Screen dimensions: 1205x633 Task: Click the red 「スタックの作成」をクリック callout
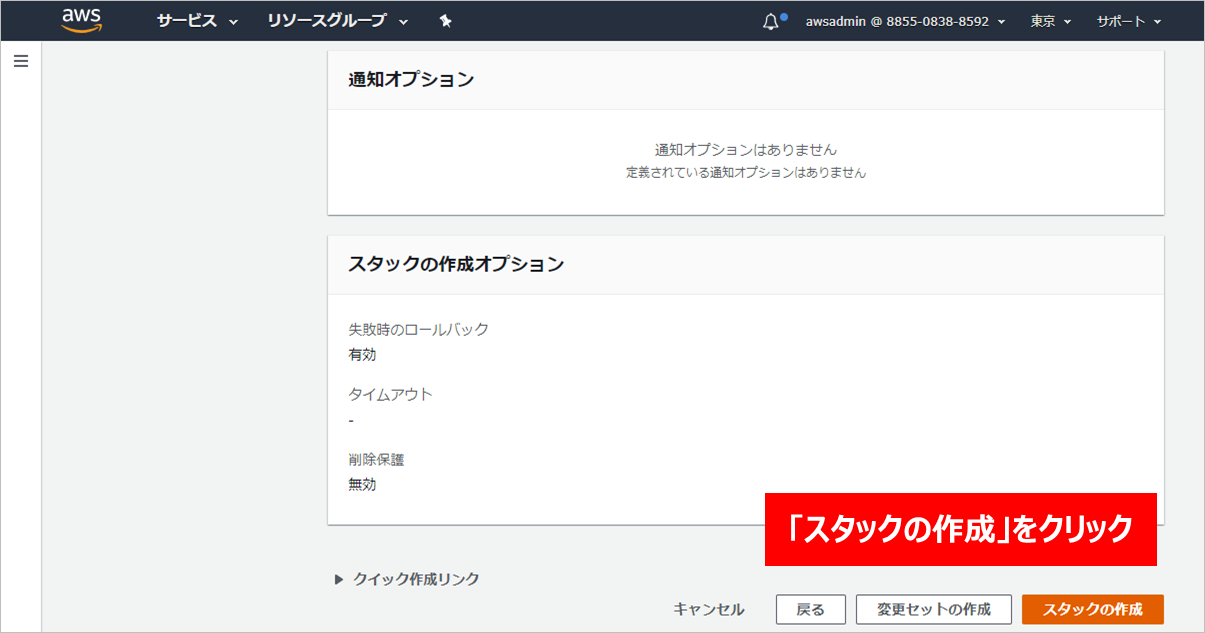pos(960,529)
